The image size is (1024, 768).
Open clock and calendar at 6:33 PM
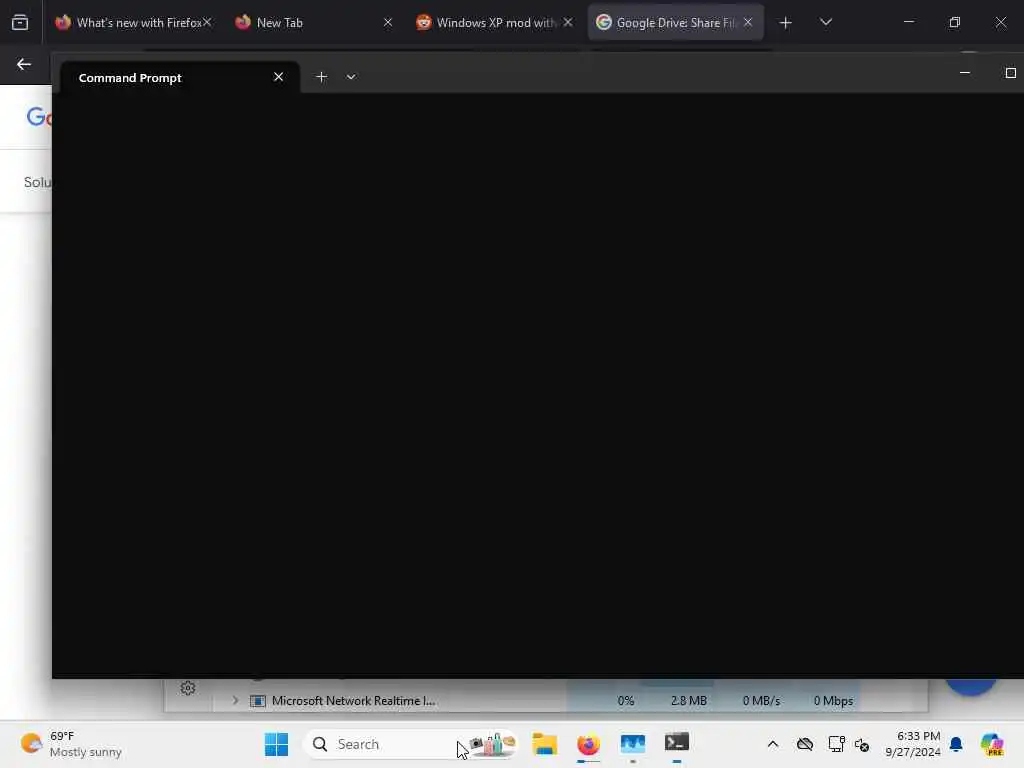point(912,744)
